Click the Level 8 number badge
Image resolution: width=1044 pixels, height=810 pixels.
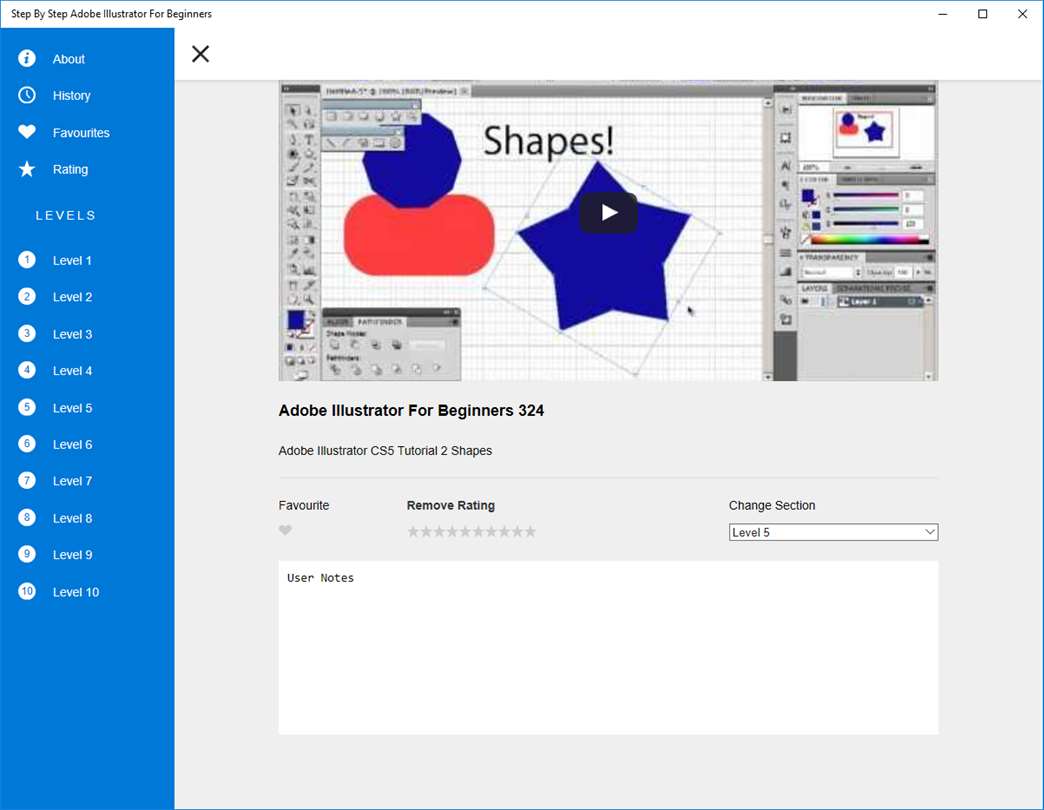coord(27,517)
